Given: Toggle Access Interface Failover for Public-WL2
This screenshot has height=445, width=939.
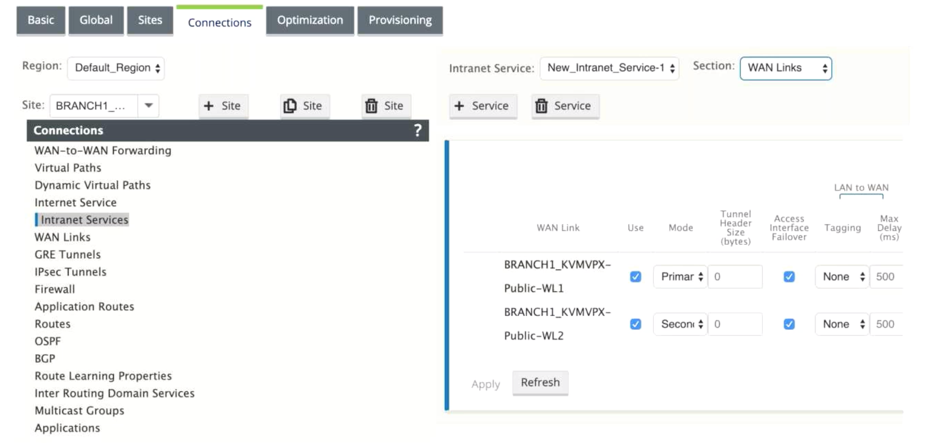Looking at the screenshot, I should [x=789, y=324].
